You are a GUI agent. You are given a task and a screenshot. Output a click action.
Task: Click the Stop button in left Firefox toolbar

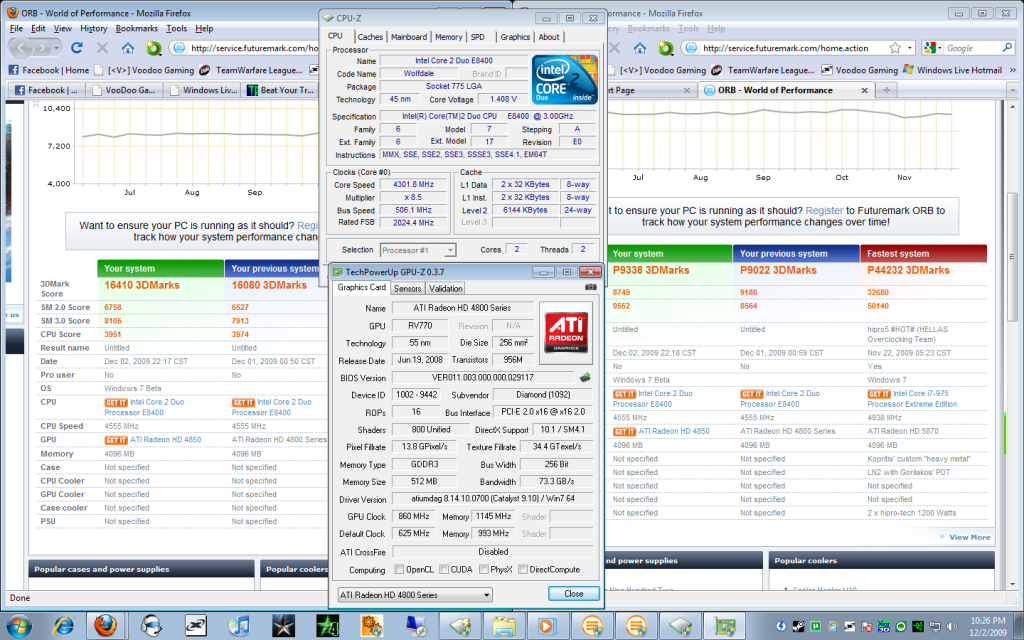[x=102, y=48]
